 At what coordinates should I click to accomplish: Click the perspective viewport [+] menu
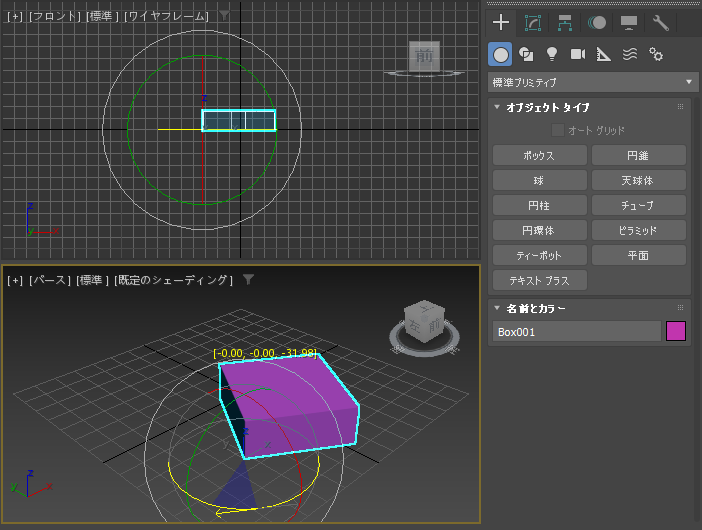[x=15, y=281]
